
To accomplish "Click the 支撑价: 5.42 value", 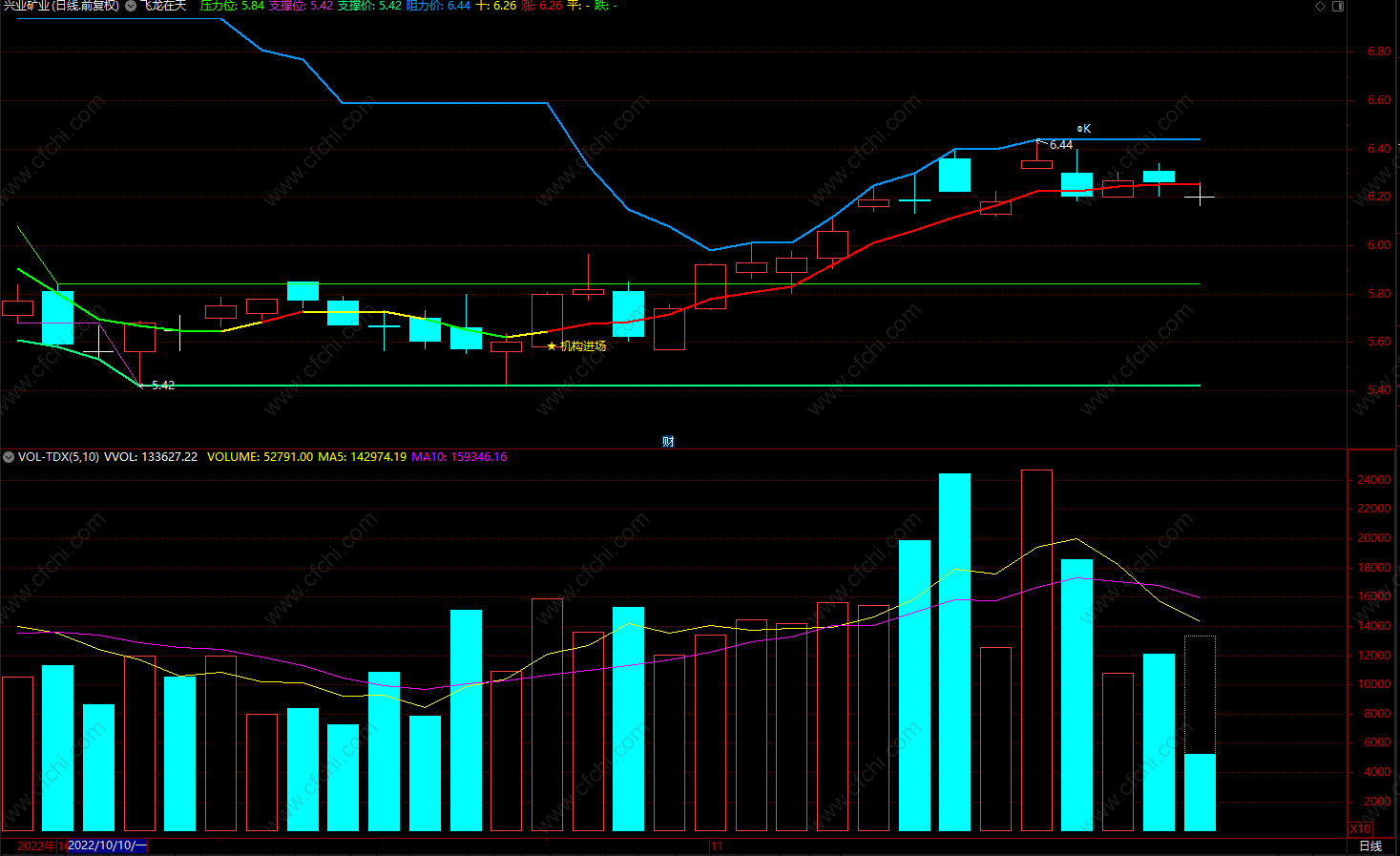I will click(x=369, y=6).
